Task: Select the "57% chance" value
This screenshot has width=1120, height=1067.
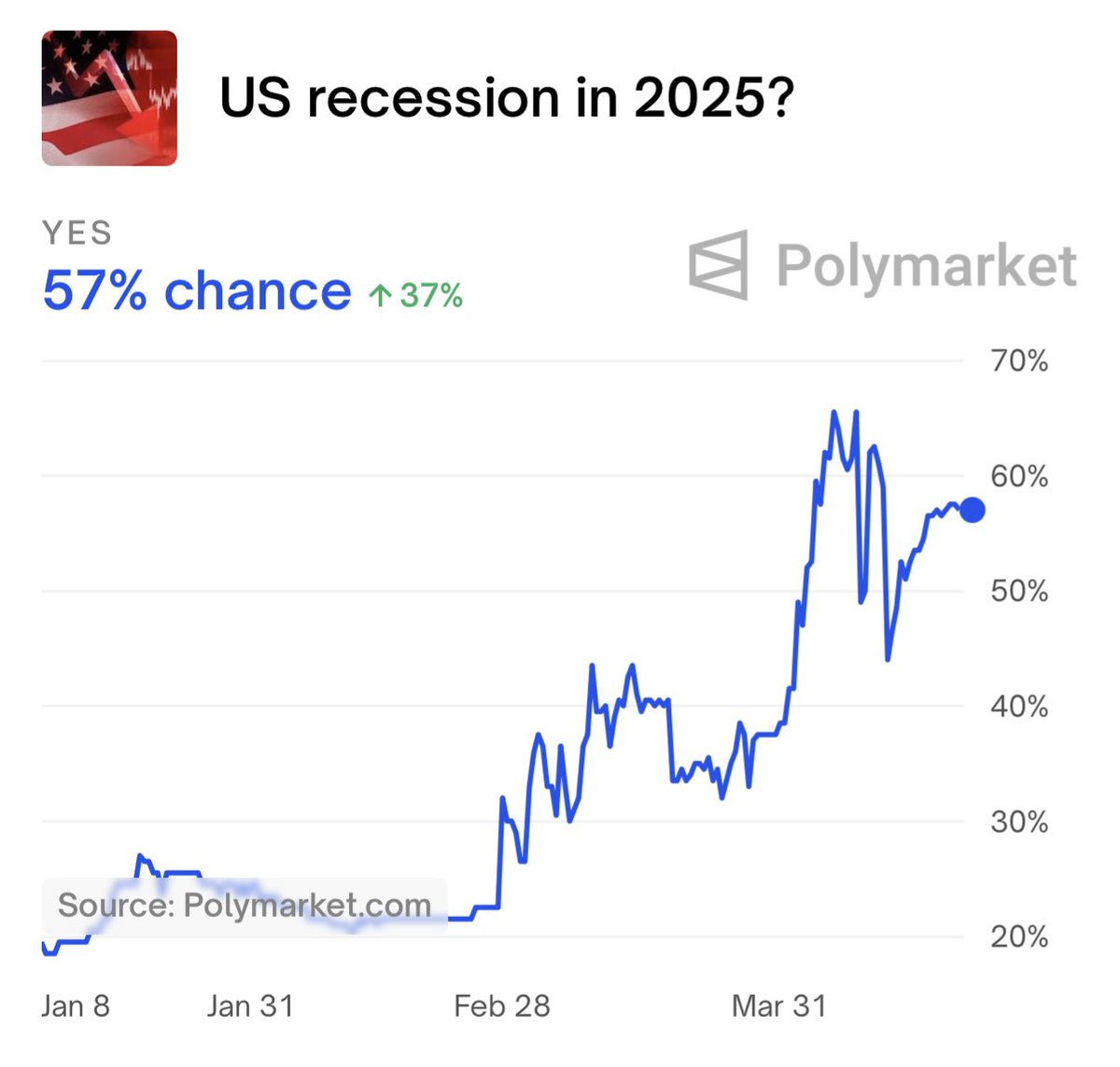Action: (x=197, y=291)
